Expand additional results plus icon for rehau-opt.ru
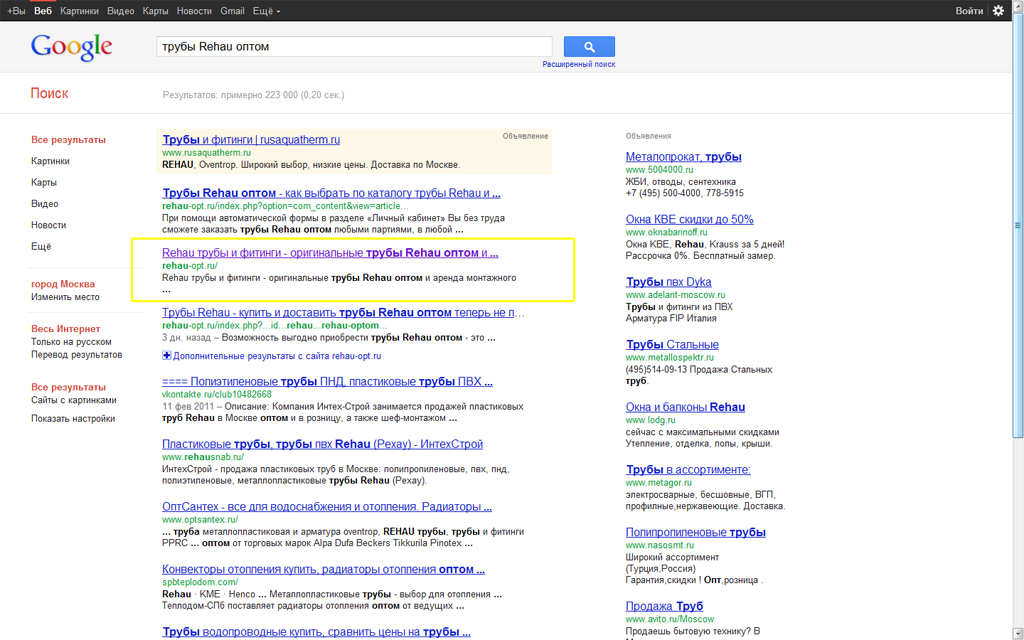This screenshot has width=1024, height=640. 167,356
